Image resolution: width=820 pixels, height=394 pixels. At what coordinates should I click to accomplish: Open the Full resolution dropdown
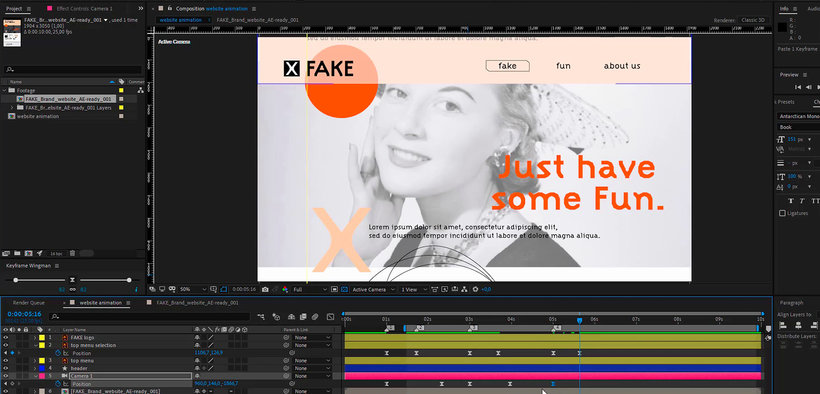310,289
